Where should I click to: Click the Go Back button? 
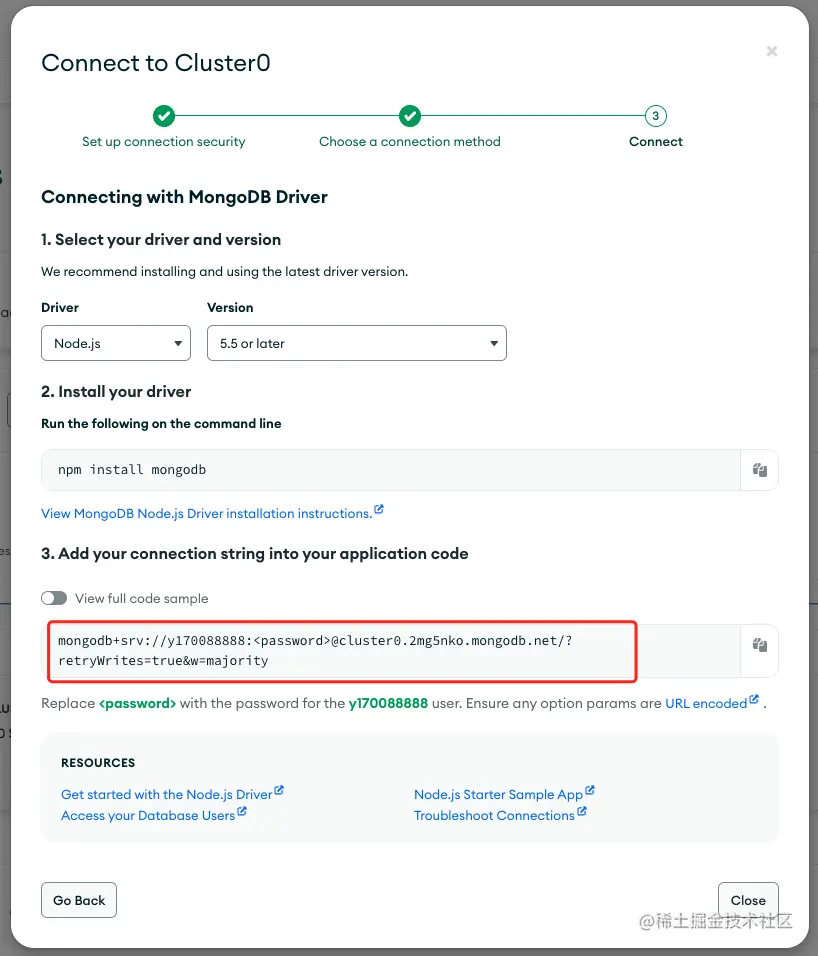click(x=79, y=900)
